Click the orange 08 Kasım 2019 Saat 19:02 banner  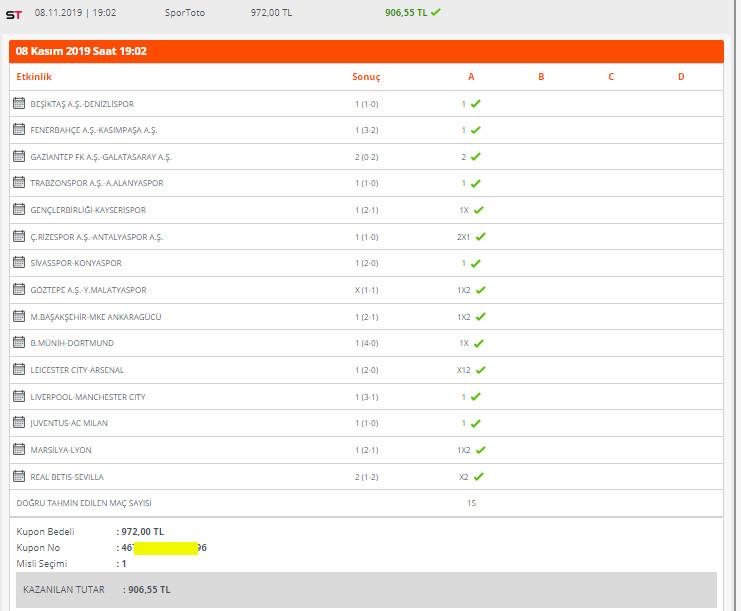coord(366,51)
